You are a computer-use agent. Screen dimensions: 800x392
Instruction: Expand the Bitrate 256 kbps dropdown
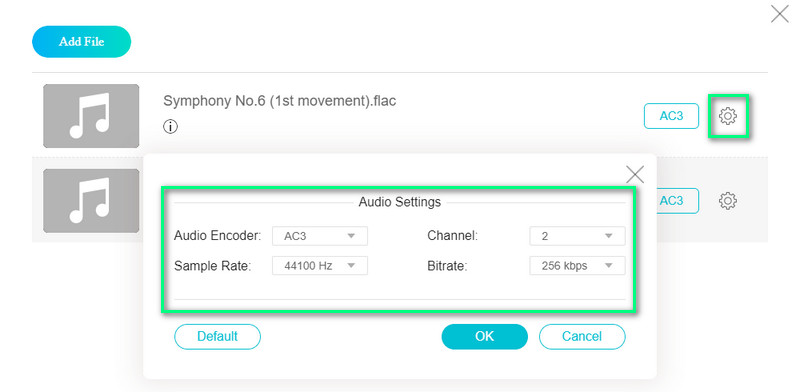click(577, 265)
